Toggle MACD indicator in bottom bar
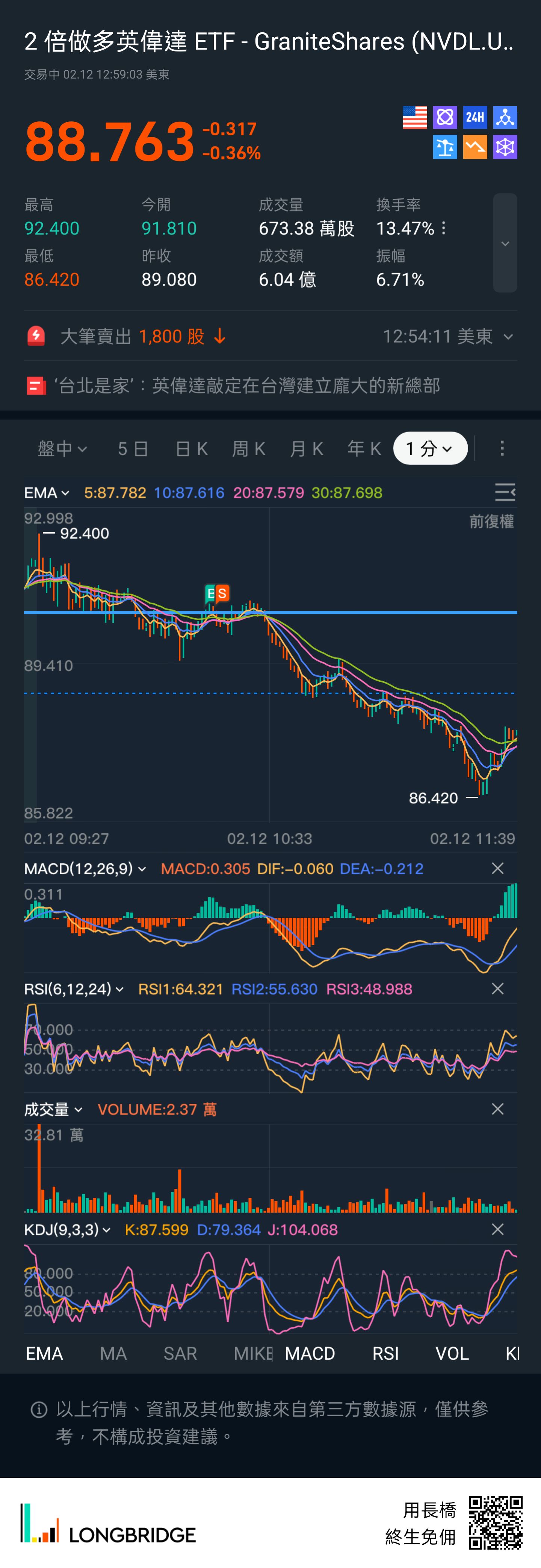This screenshot has width=541, height=1568. pos(310,1353)
